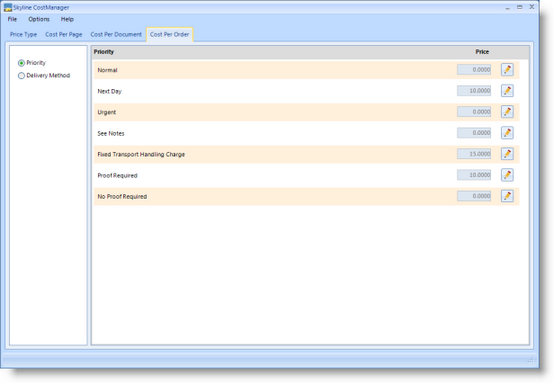Image resolution: width=554 pixels, height=383 pixels.
Task: Click the edit pencil for No Proof Required
Action: pos(507,196)
